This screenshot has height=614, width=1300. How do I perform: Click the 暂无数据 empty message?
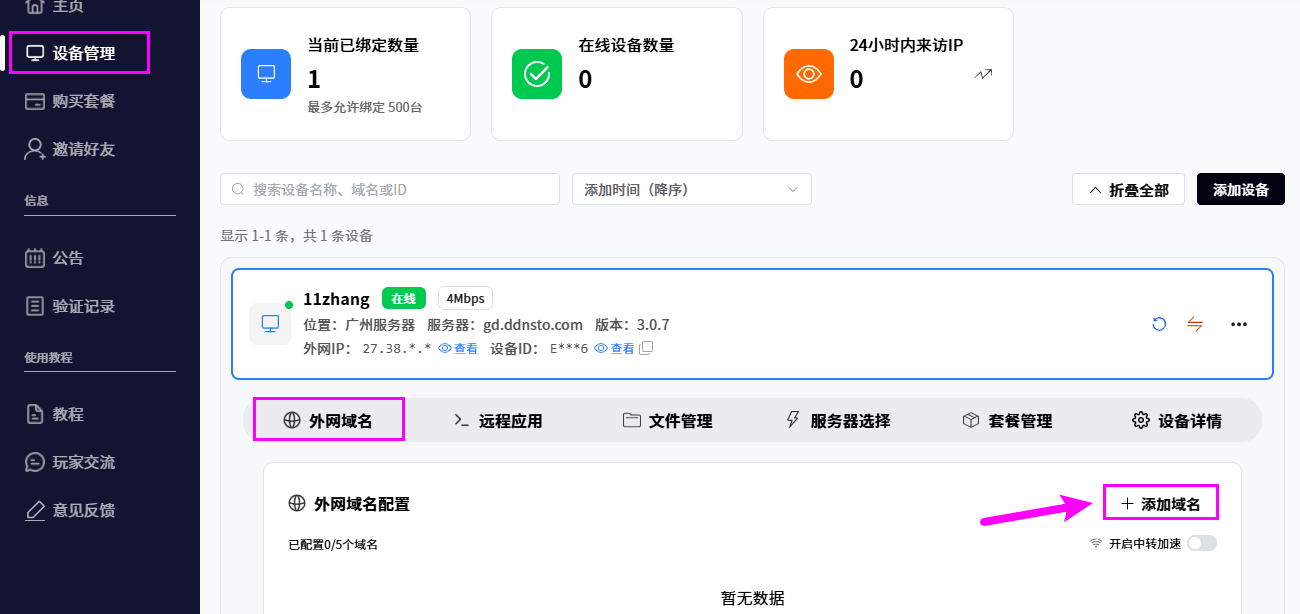tap(753, 598)
